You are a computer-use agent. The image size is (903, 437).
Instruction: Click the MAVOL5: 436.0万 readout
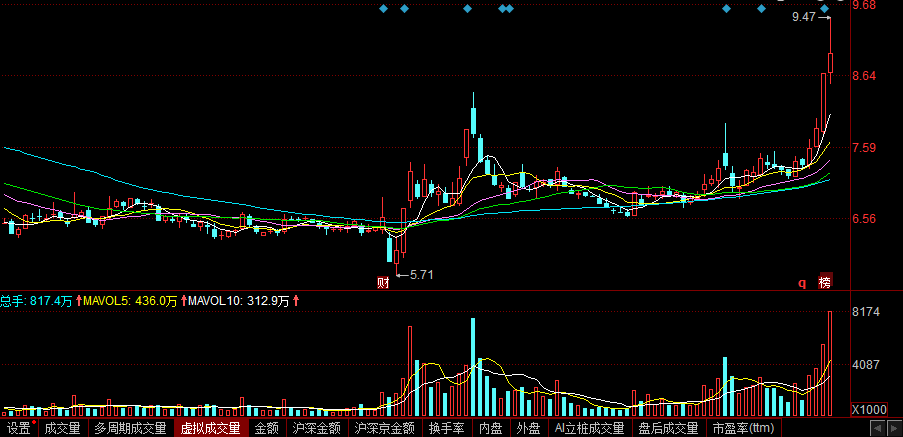click(130, 301)
